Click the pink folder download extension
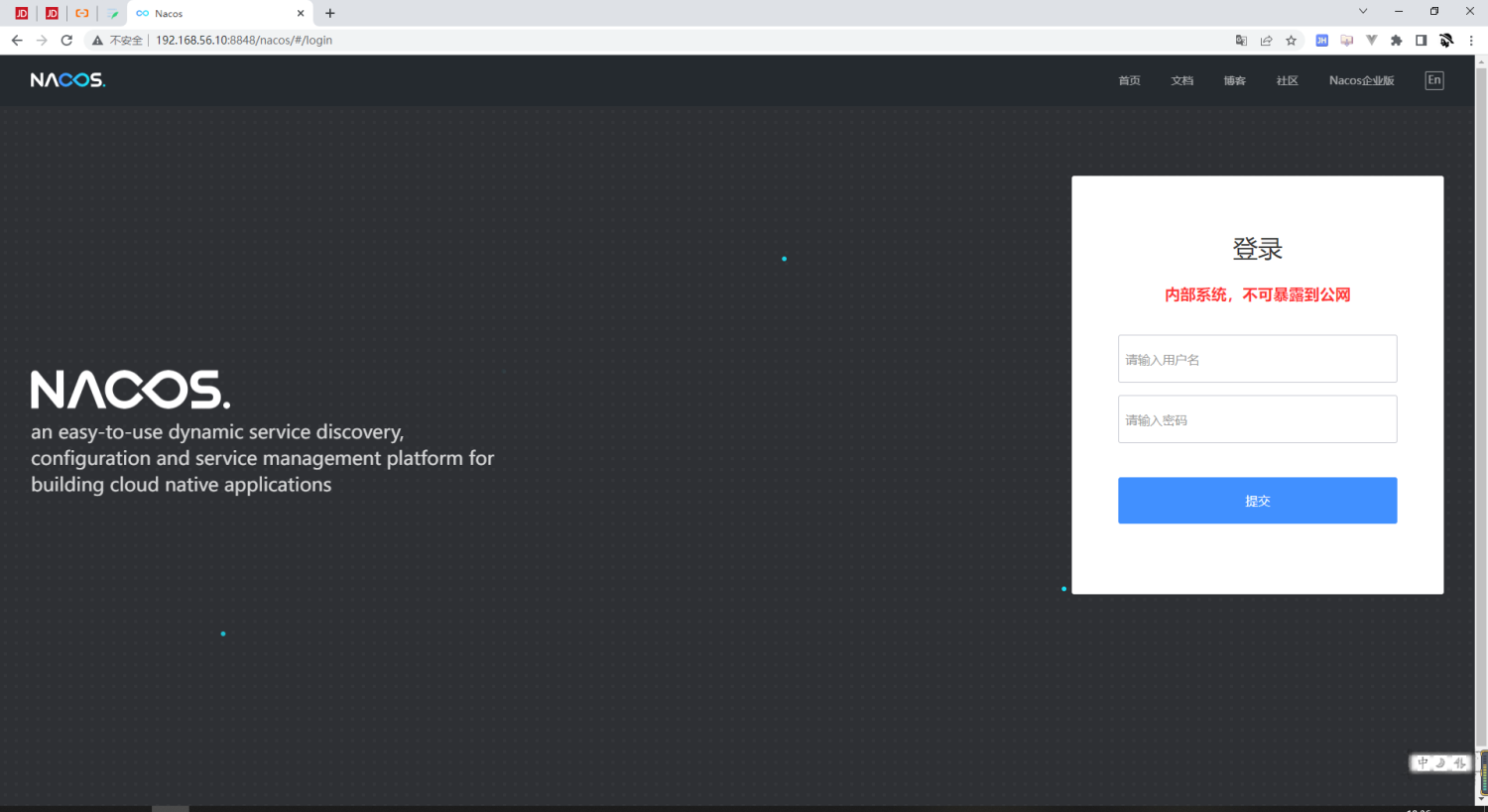The height and width of the screenshot is (812, 1488). 1347,41
